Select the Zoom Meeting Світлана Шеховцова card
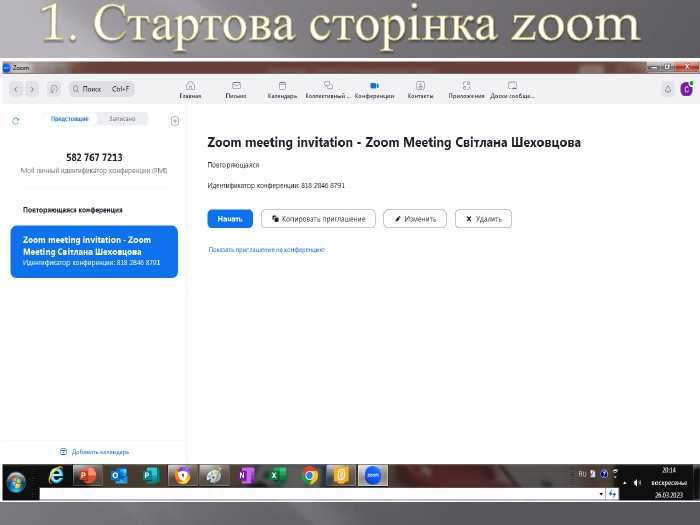Viewport: 700px width, 525px height. click(94, 251)
